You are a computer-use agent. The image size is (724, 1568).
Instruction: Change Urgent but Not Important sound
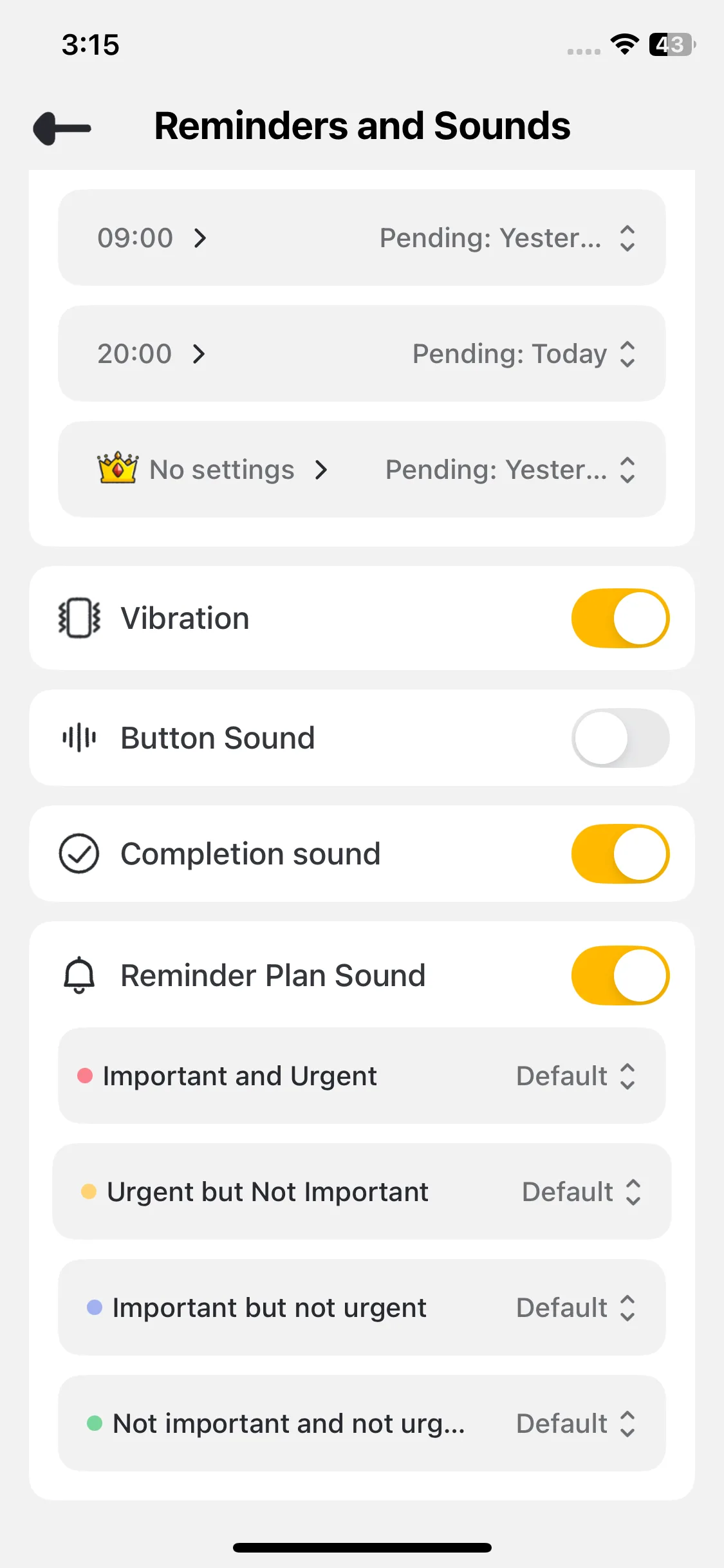tap(580, 1192)
